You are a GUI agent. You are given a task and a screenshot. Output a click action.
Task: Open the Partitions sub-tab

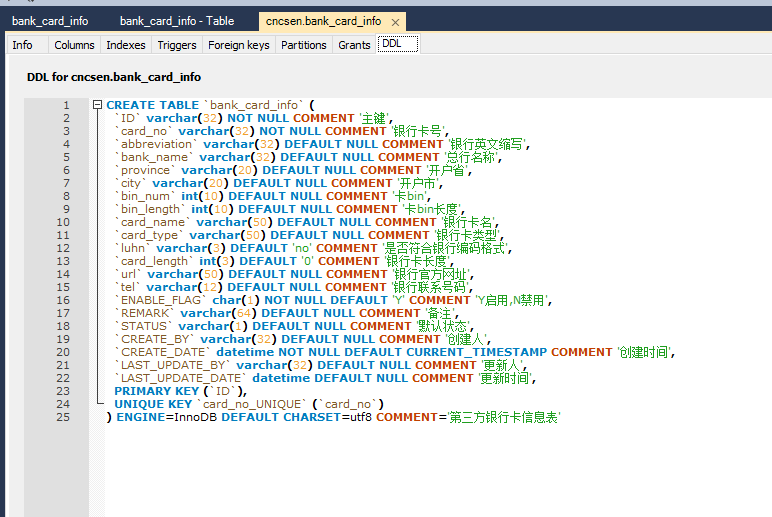point(303,45)
